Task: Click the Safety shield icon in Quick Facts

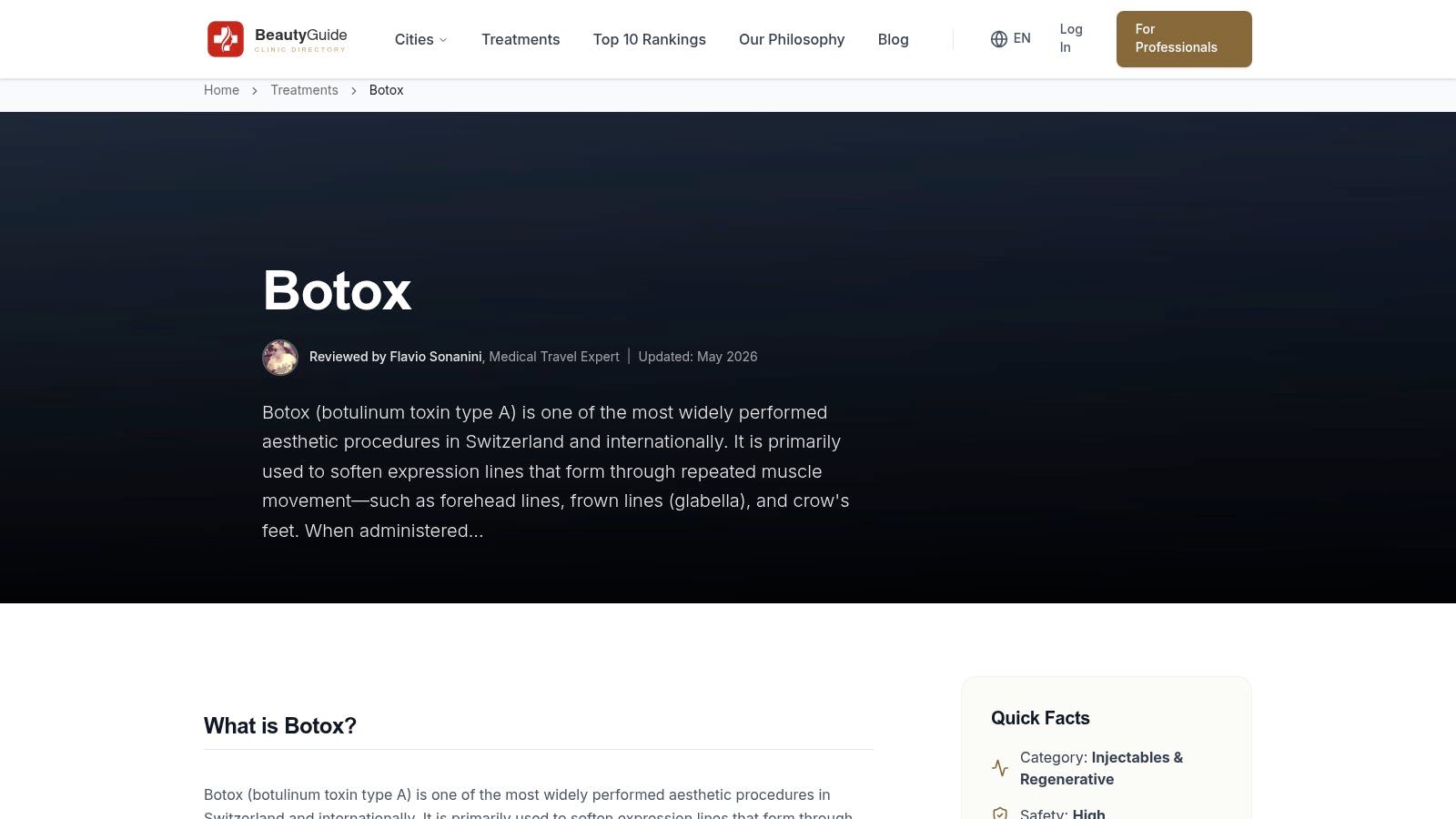Action: tap(1000, 814)
